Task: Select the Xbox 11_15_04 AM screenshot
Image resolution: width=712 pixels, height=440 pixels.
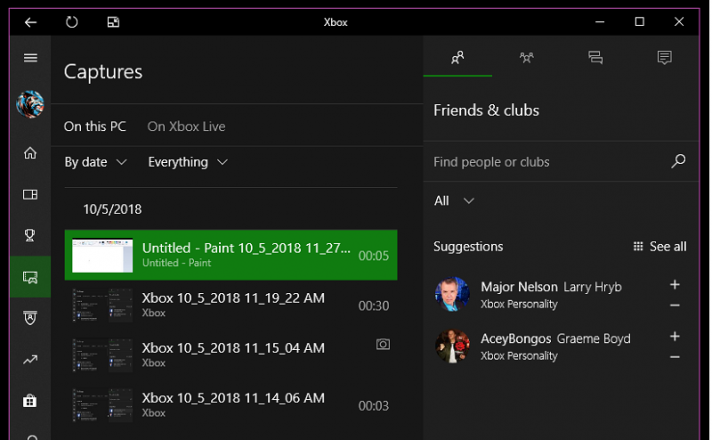Action: pos(231,355)
